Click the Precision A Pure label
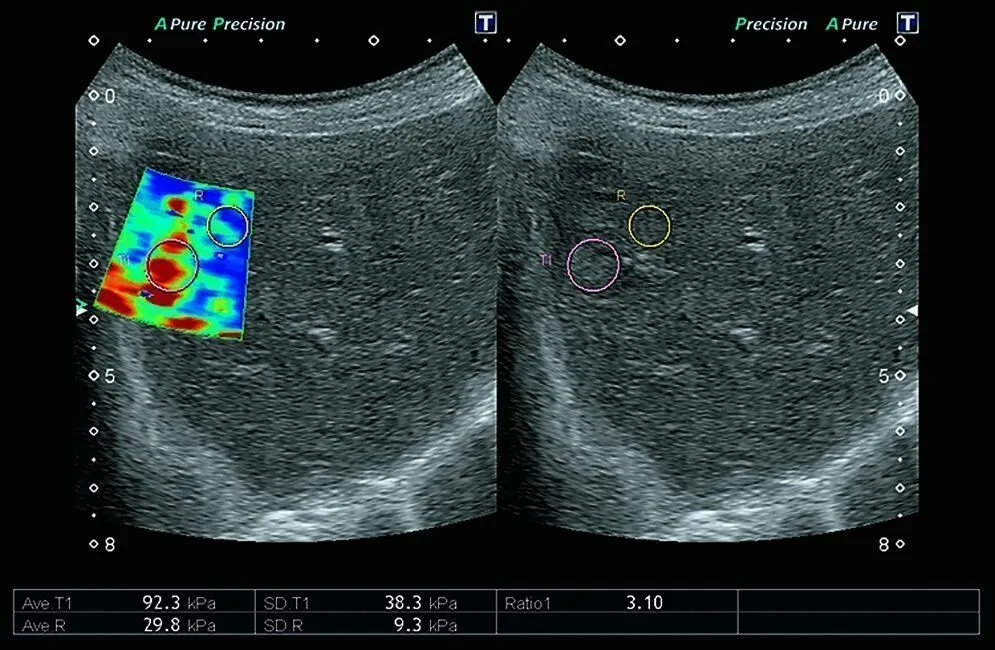The image size is (995, 650). tap(806, 24)
